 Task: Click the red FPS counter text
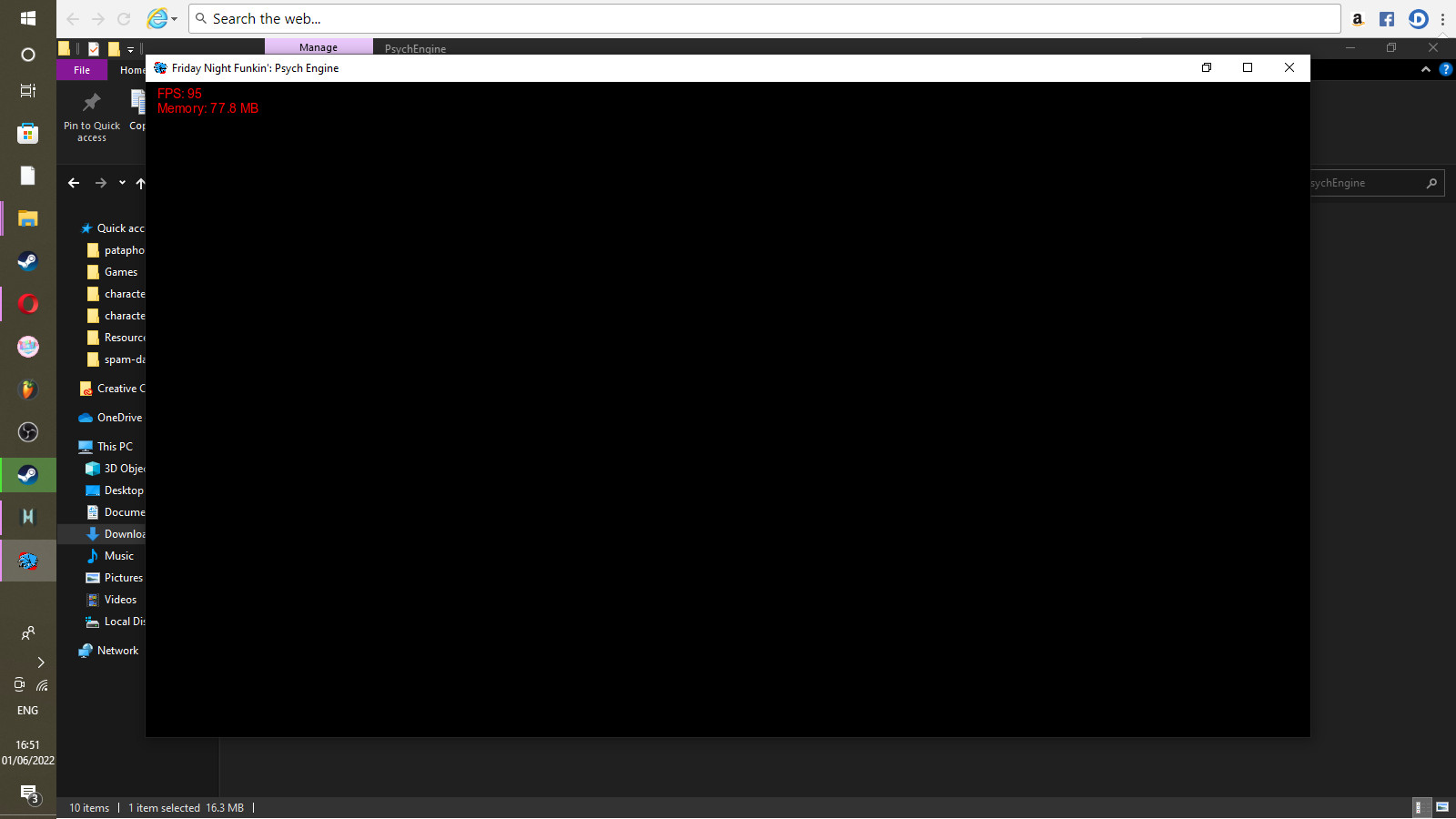pos(179,94)
